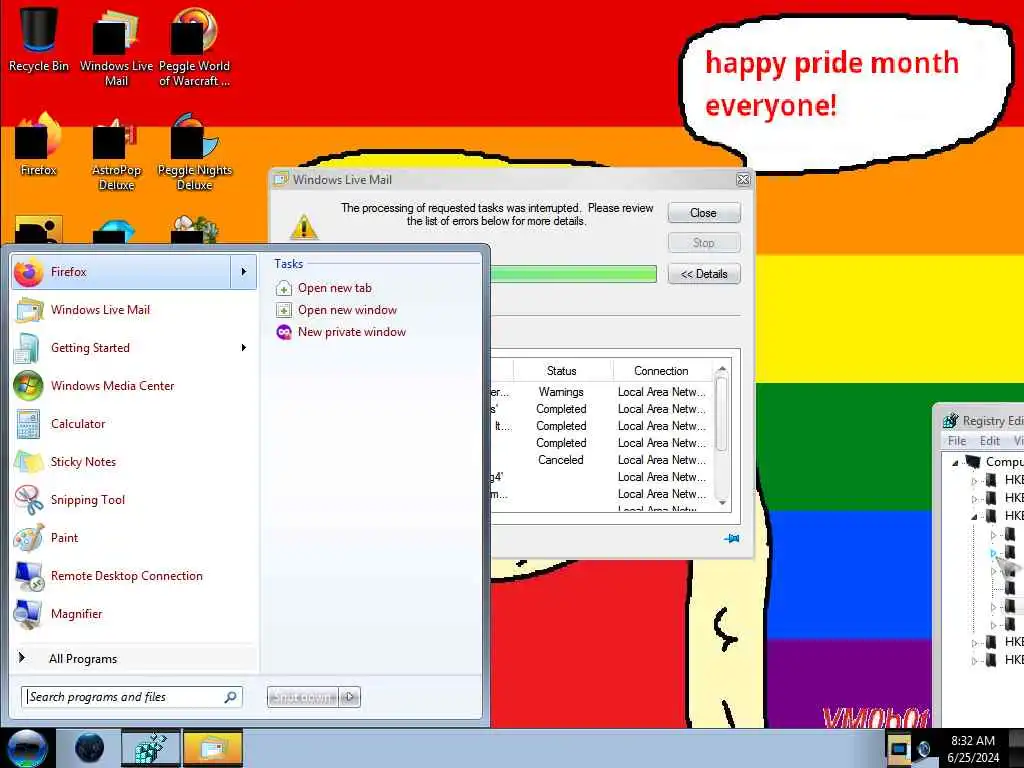Open shut down options arrow
Viewport: 1024px width, 768px height.
[349, 697]
